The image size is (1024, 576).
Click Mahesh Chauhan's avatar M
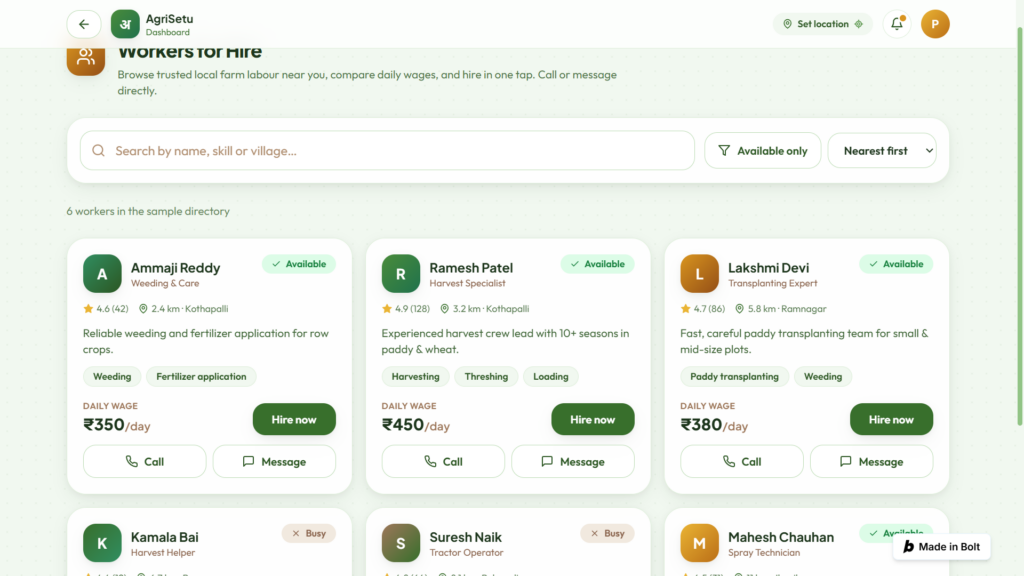(x=699, y=543)
